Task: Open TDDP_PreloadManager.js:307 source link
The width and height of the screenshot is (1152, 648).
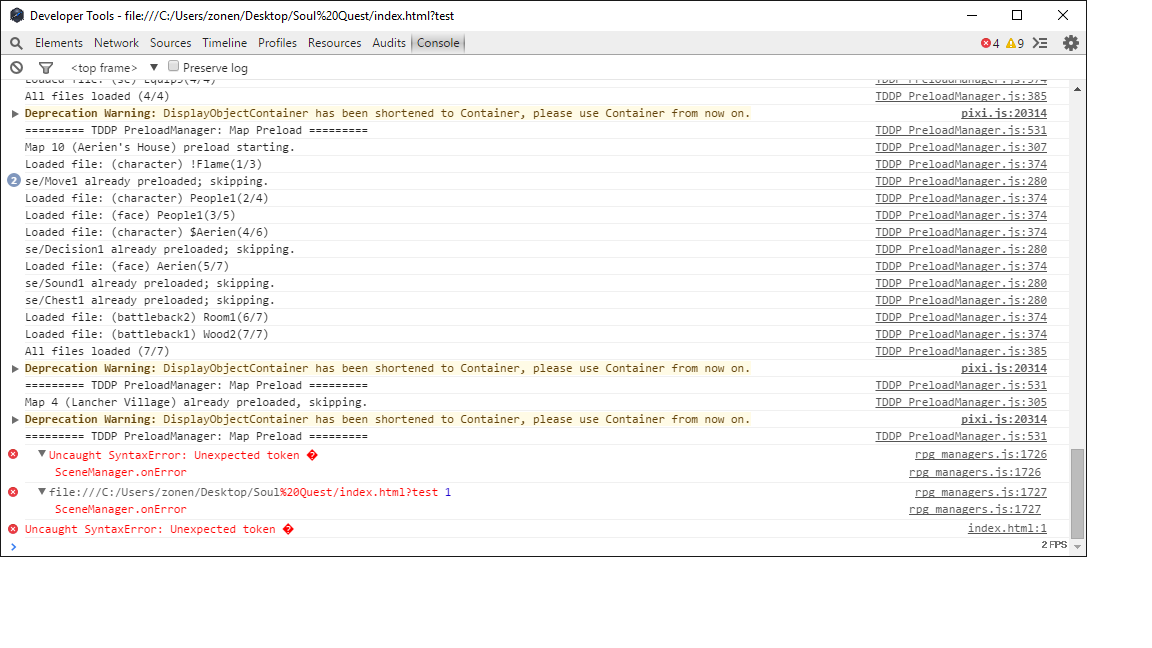Action: tap(961, 147)
